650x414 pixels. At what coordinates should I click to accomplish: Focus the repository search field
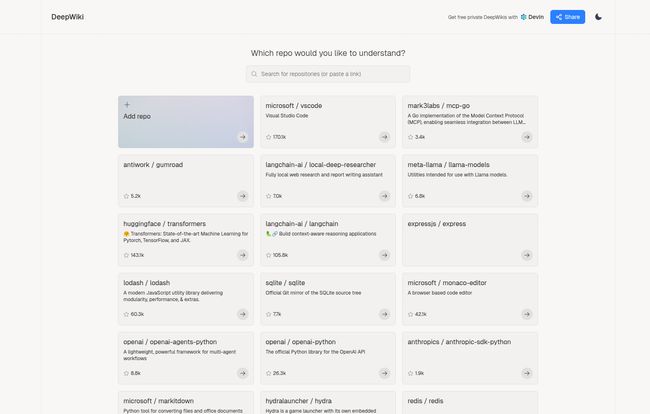328,74
